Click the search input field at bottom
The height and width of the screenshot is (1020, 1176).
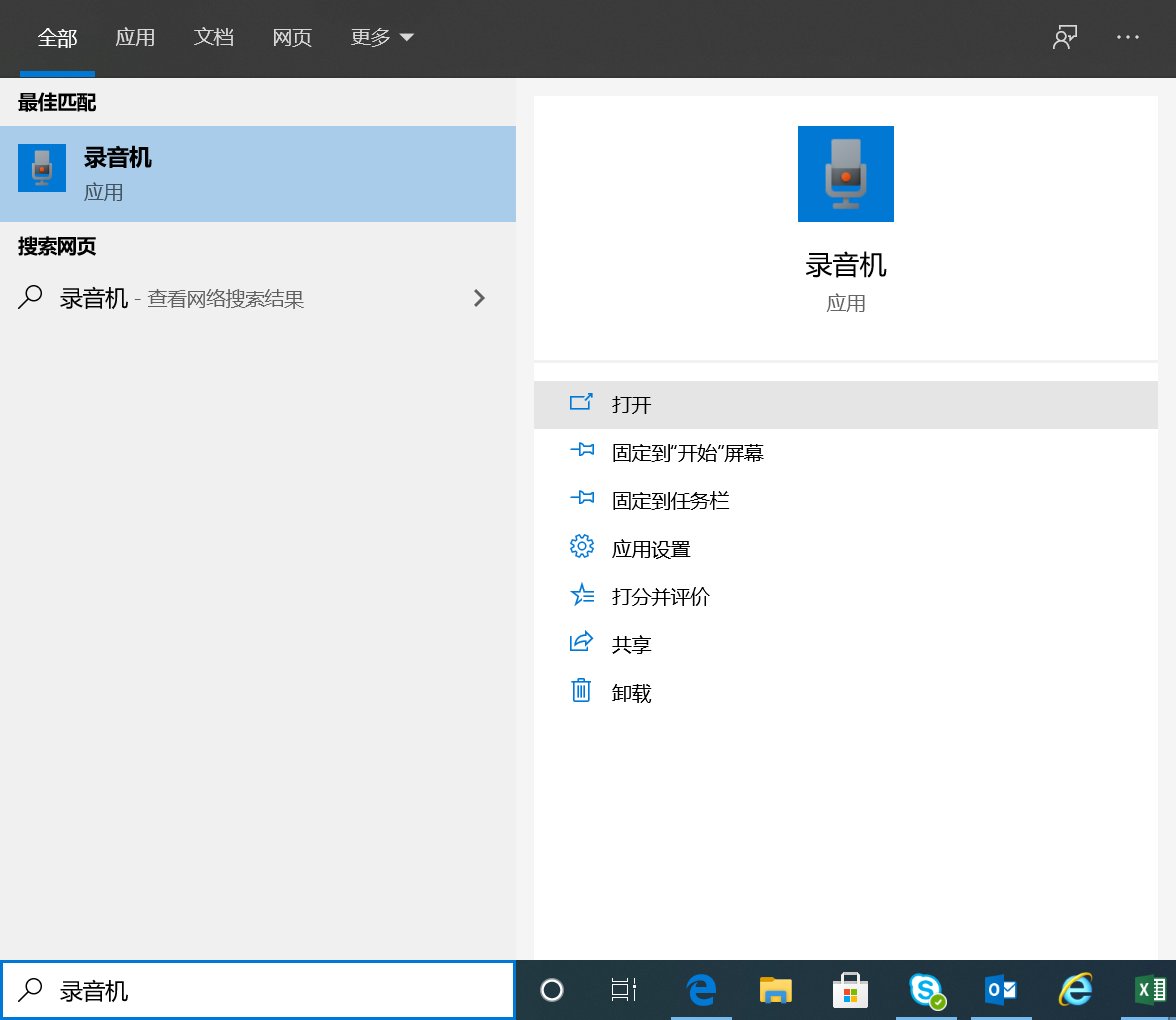(260, 989)
